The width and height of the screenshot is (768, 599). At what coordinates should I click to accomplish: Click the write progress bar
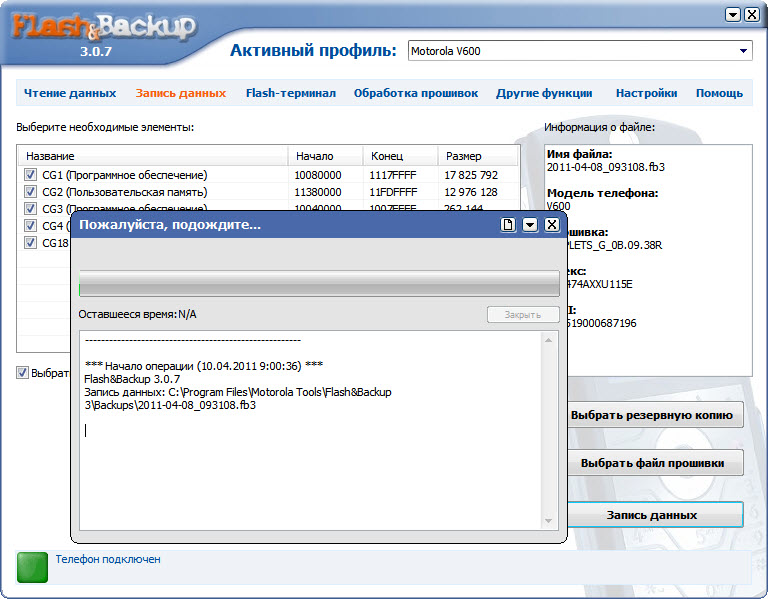[x=319, y=283]
